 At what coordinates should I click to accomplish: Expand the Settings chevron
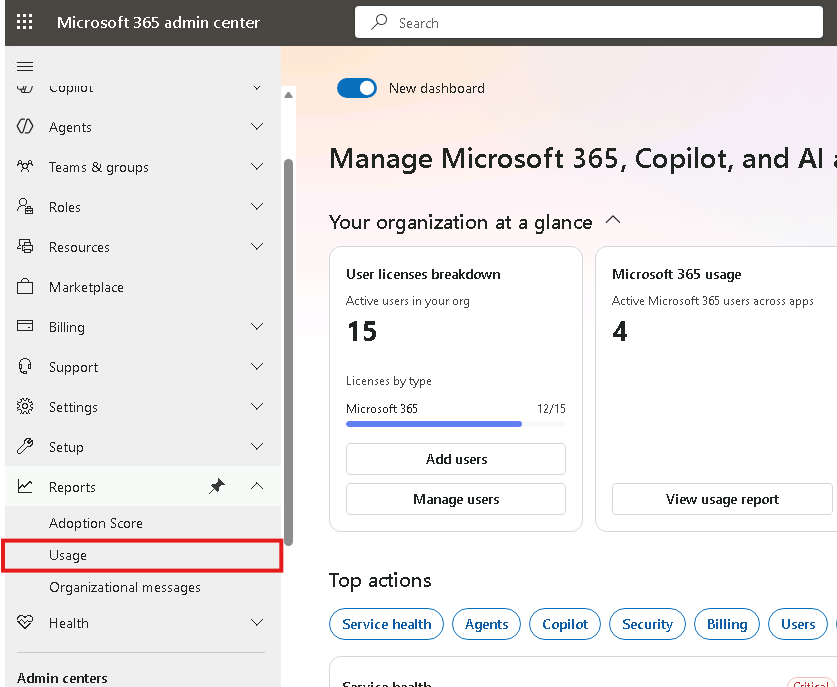point(257,406)
